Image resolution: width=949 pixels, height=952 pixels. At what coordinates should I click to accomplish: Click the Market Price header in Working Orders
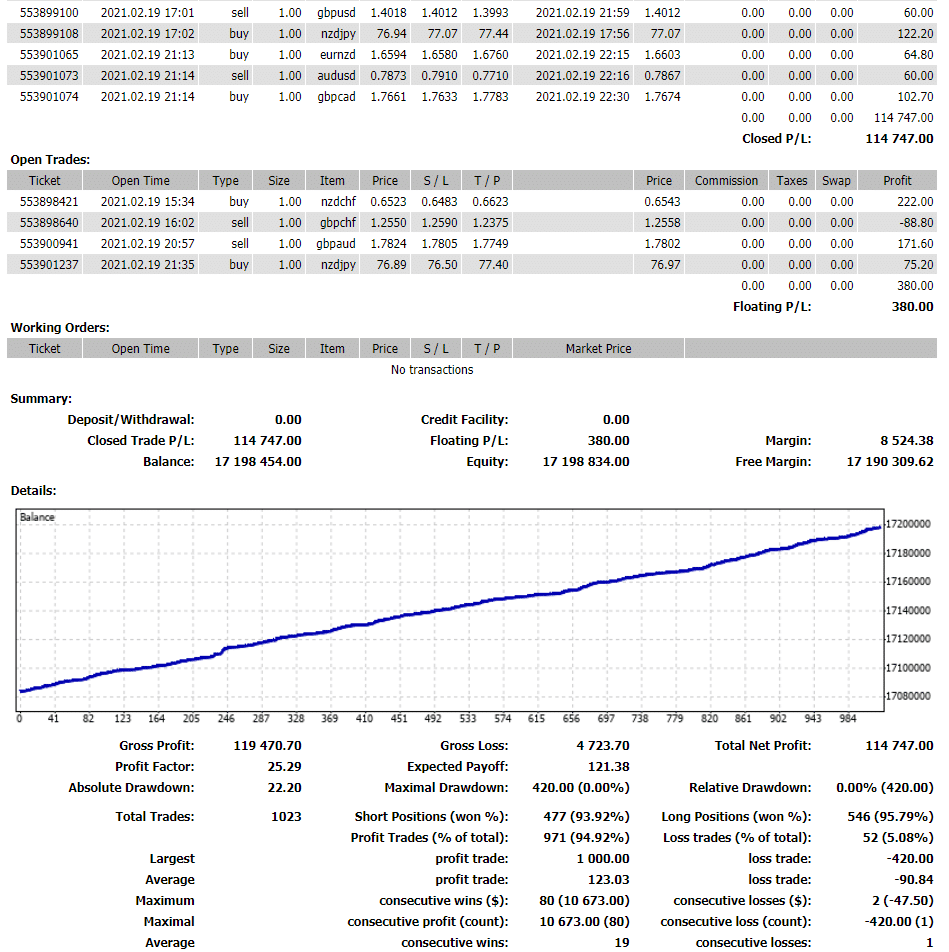(598, 349)
